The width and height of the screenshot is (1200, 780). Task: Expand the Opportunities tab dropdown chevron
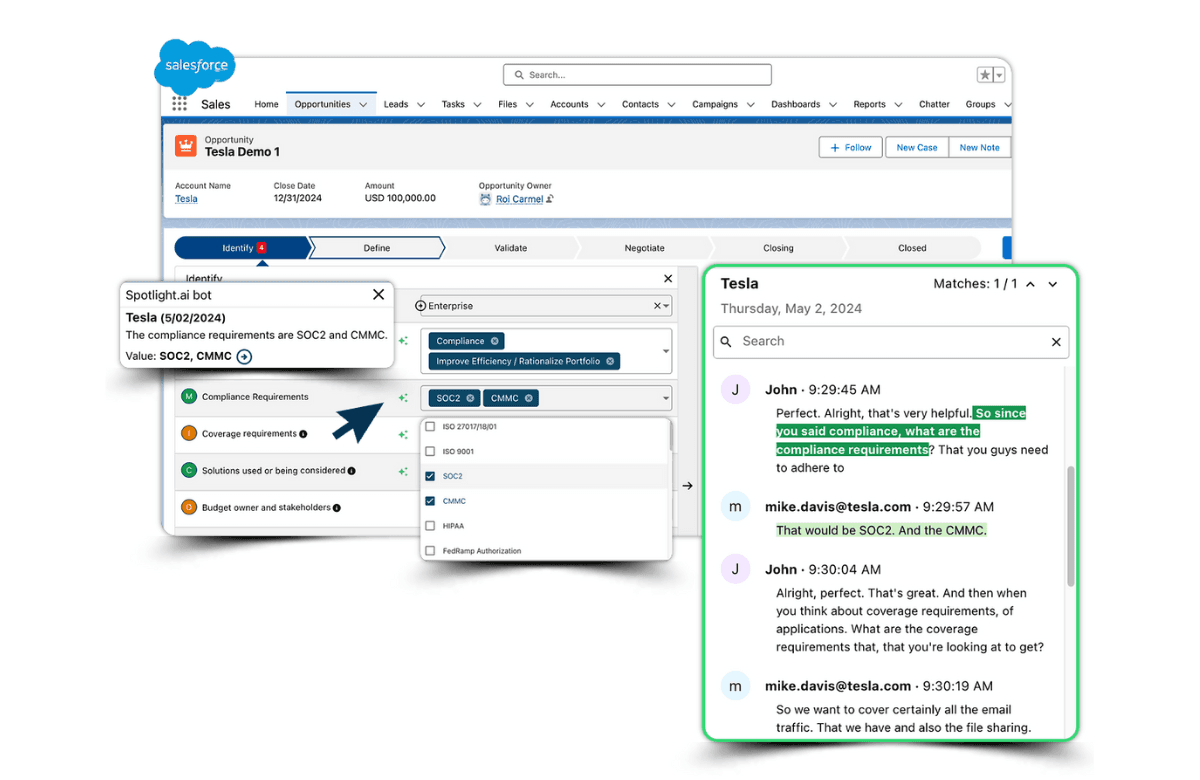(363, 104)
